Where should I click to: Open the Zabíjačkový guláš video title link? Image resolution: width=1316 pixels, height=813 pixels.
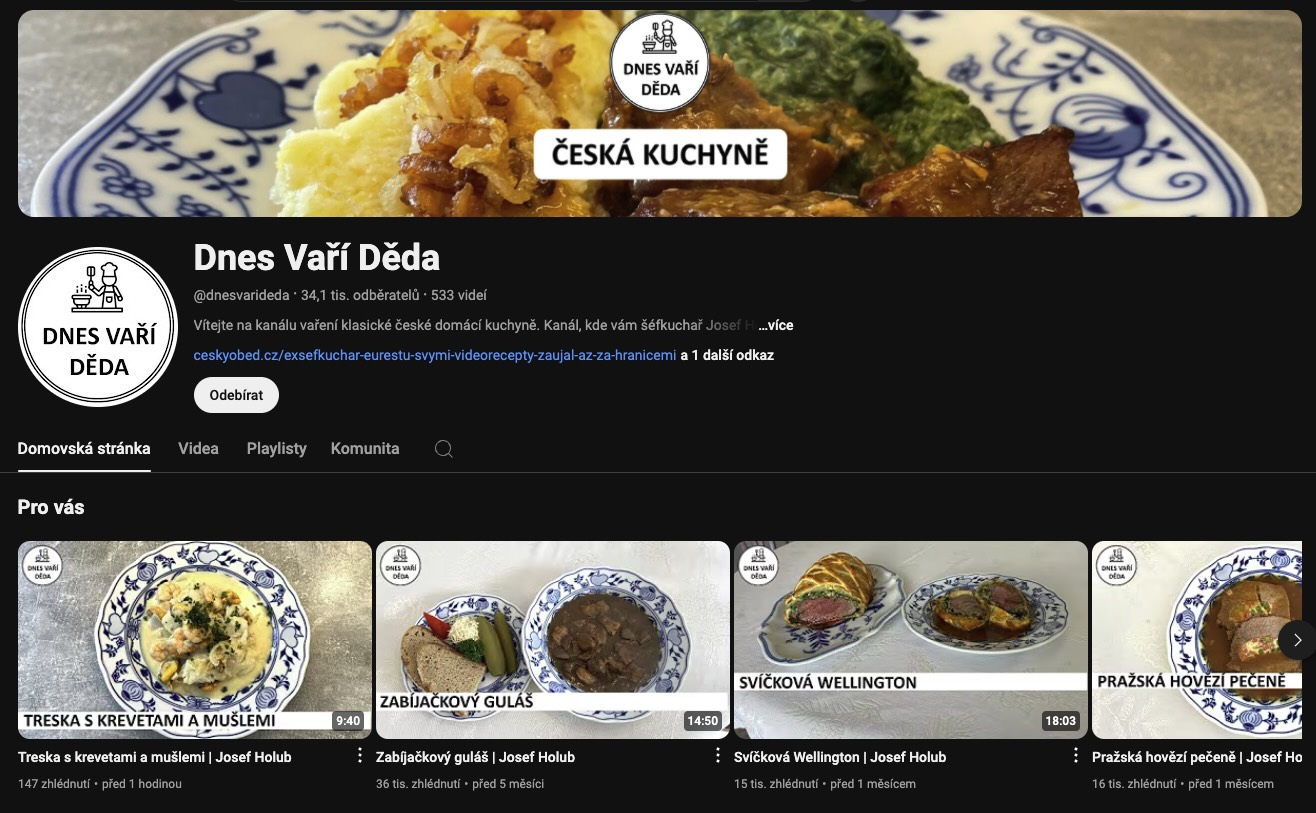click(x=475, y=757)
